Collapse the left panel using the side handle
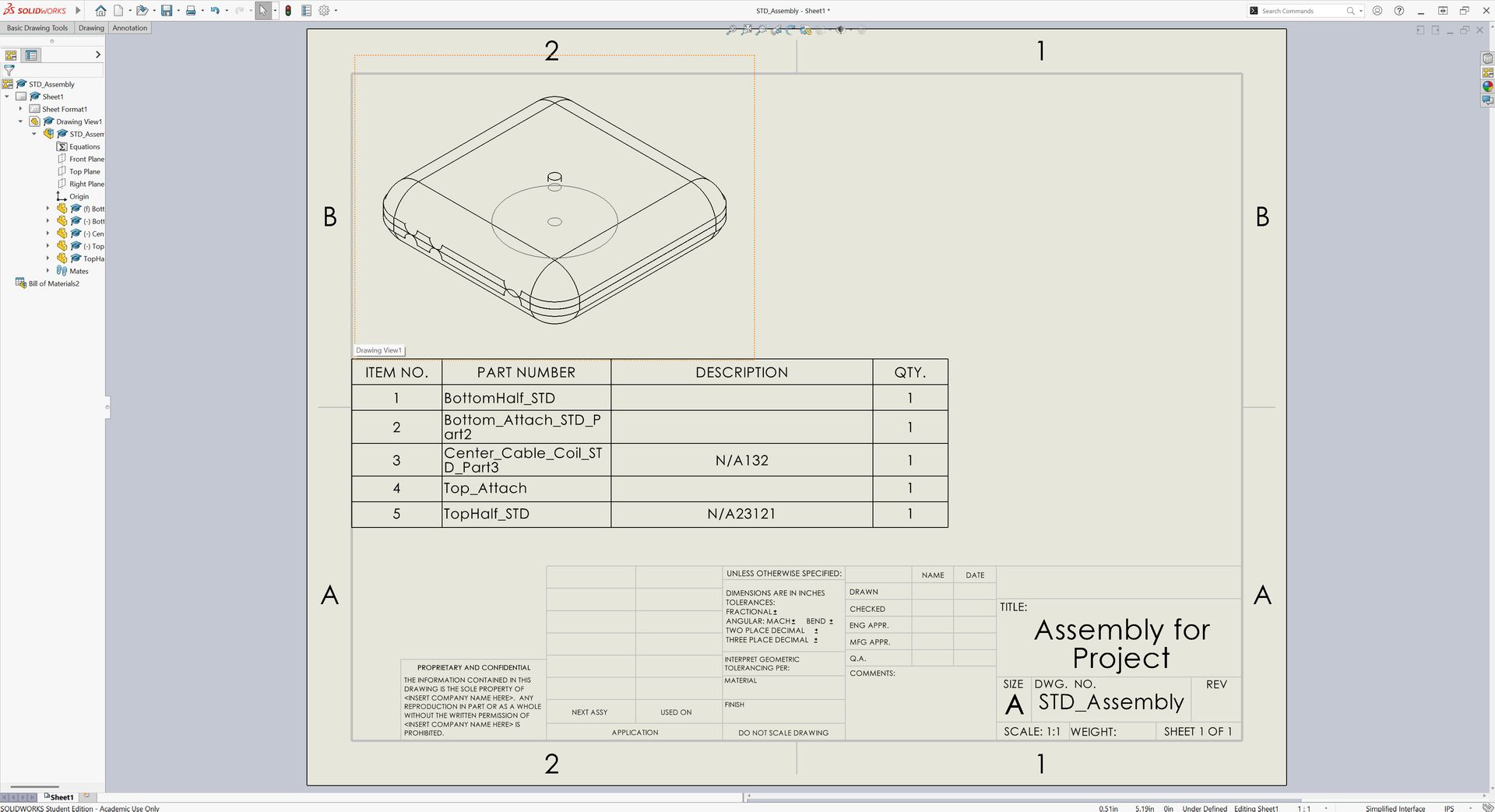 tap(107, 406)
